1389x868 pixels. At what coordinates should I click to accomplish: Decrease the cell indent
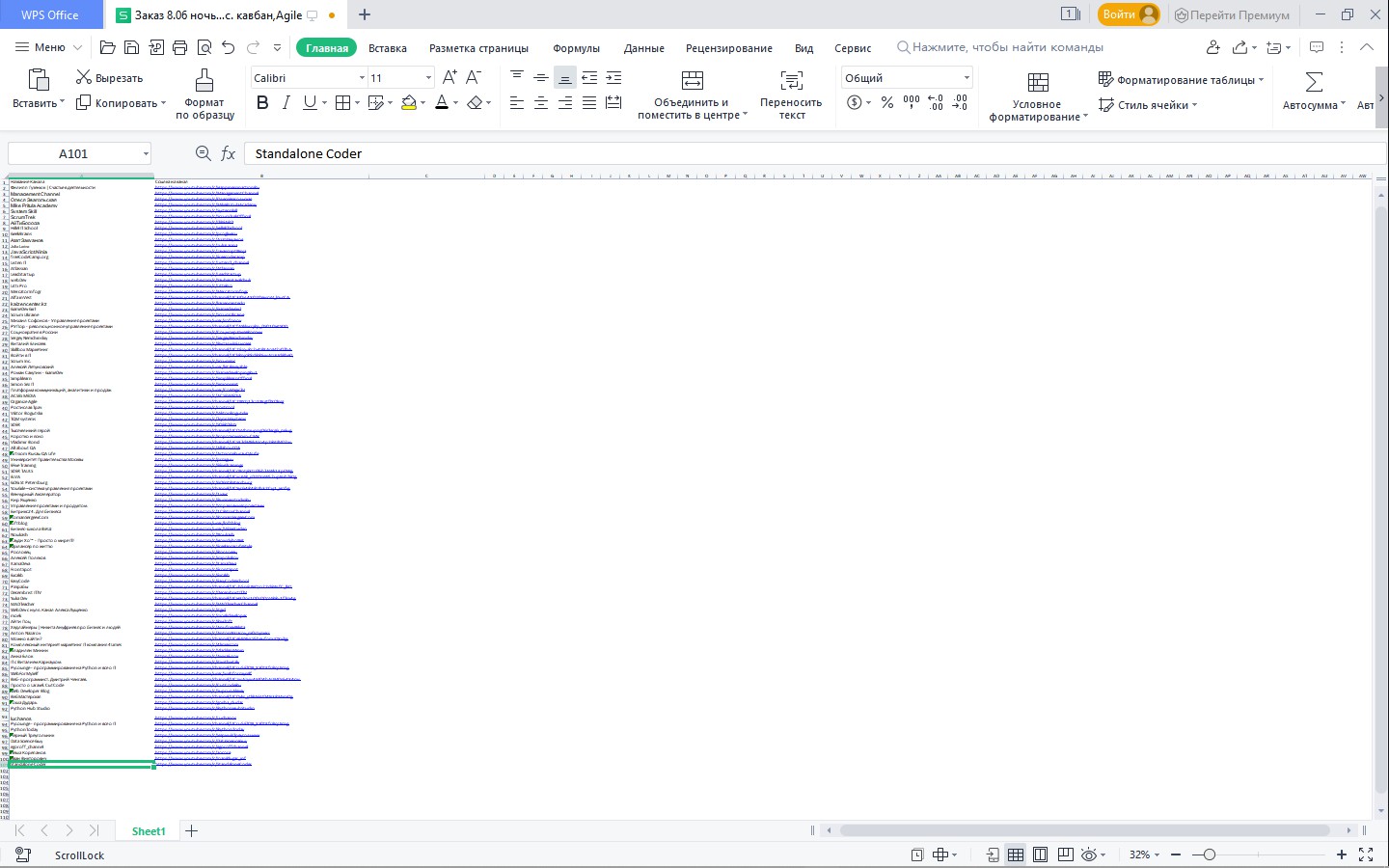pyautogui.click(x=589, y=78)
